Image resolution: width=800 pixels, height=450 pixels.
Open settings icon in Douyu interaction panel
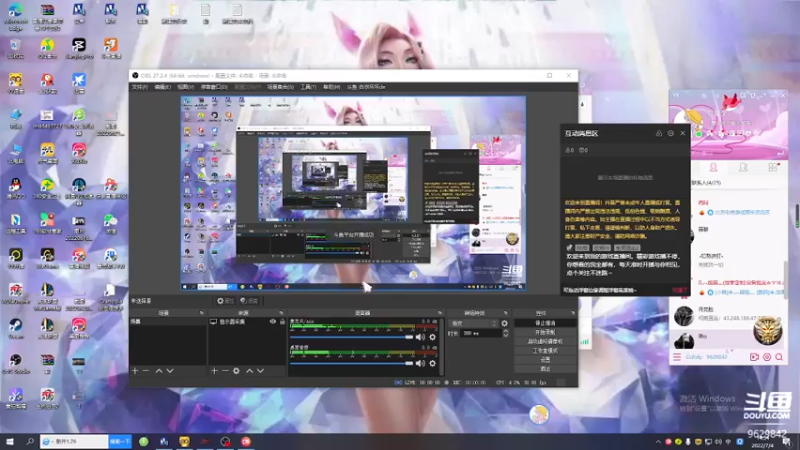click(x=671, y=133)
